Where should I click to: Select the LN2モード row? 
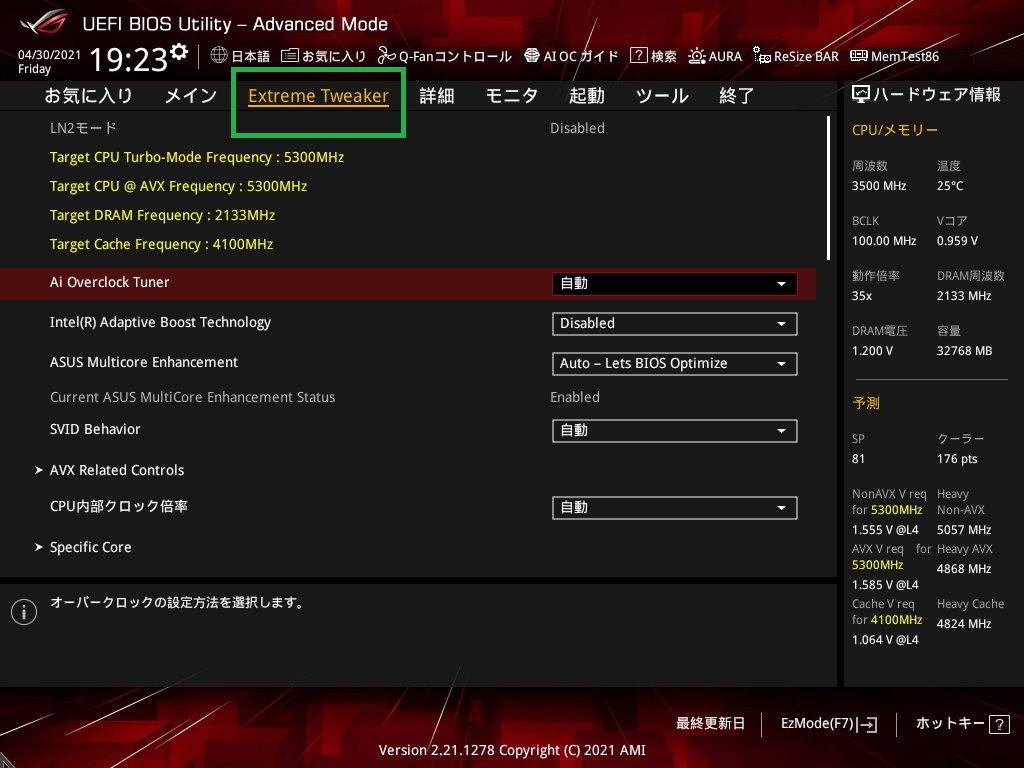point(408,128)
